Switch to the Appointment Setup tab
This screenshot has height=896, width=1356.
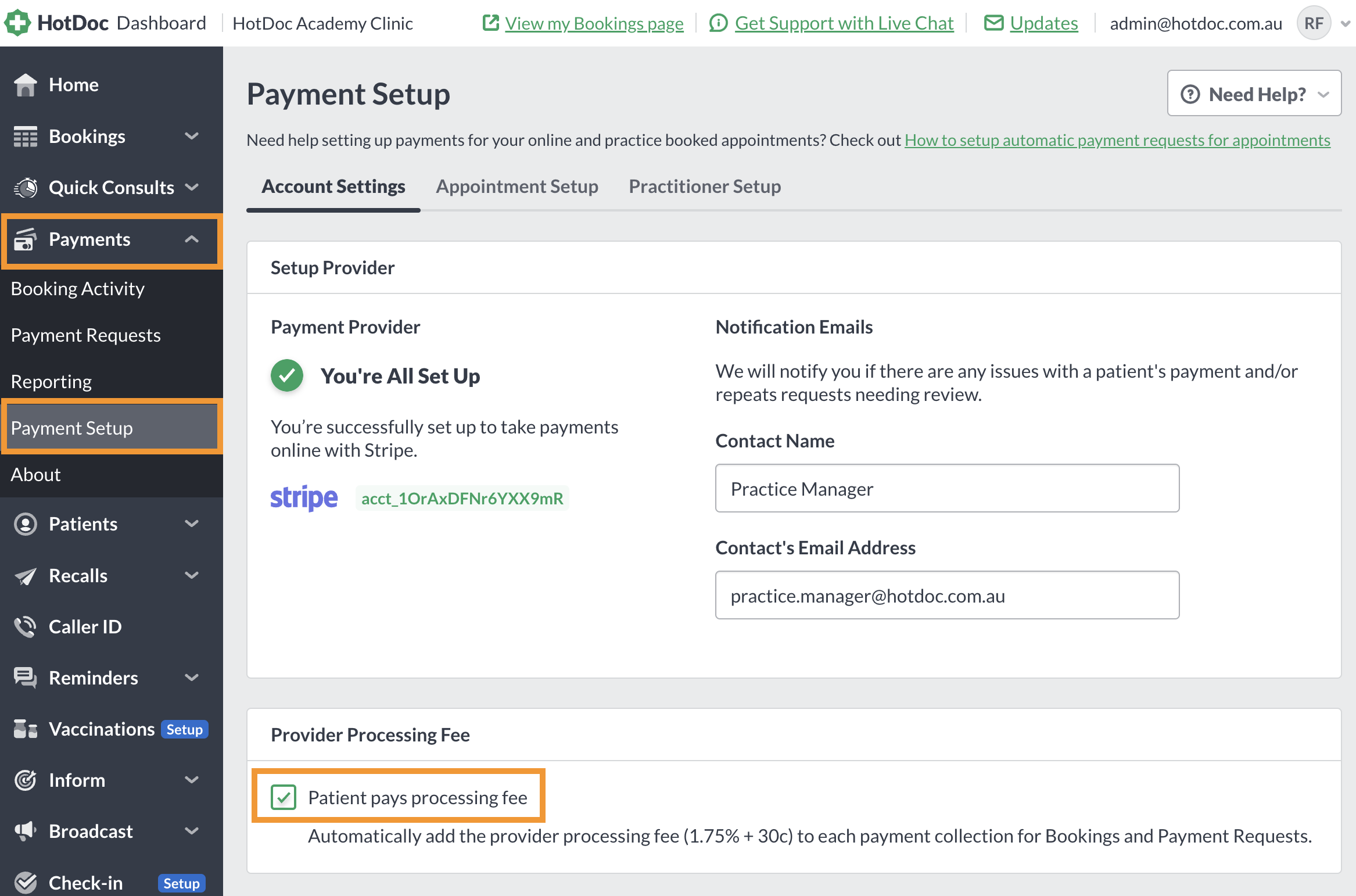click(x=517, y=187)
